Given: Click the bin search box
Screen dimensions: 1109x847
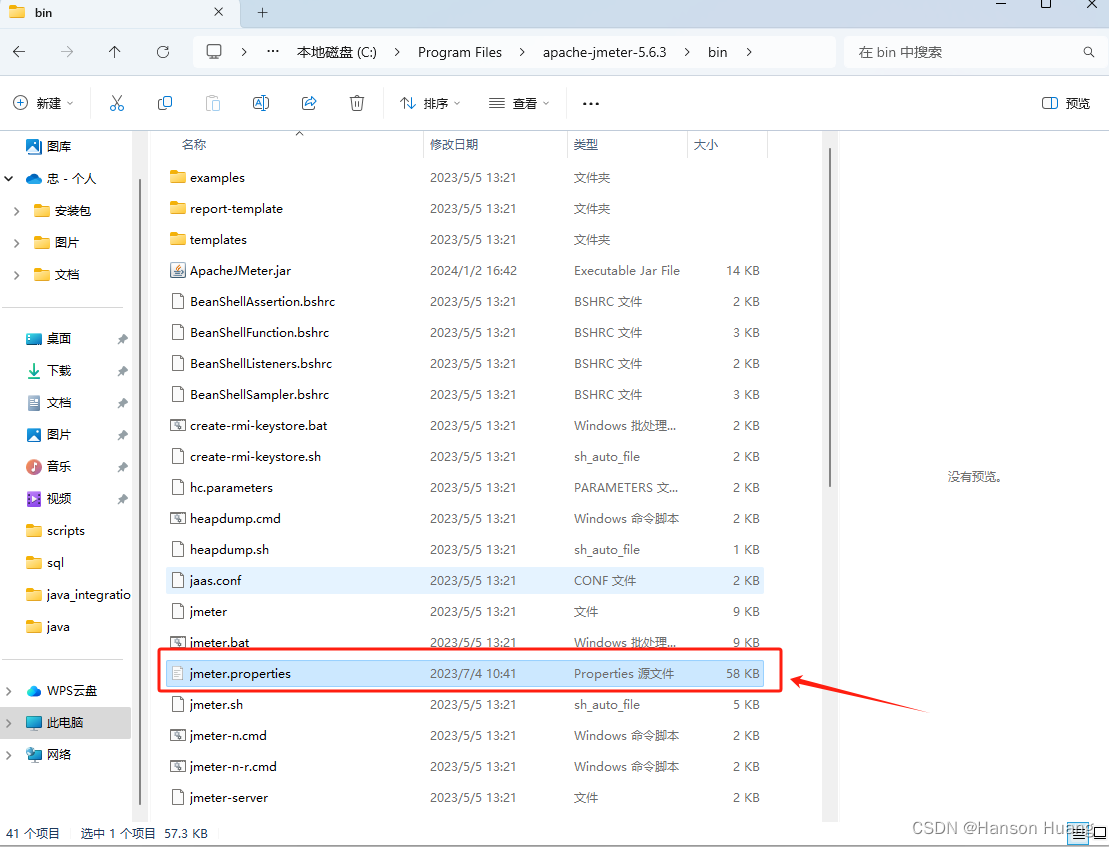Looking at the screenshot, I should (x=975, y=51).
